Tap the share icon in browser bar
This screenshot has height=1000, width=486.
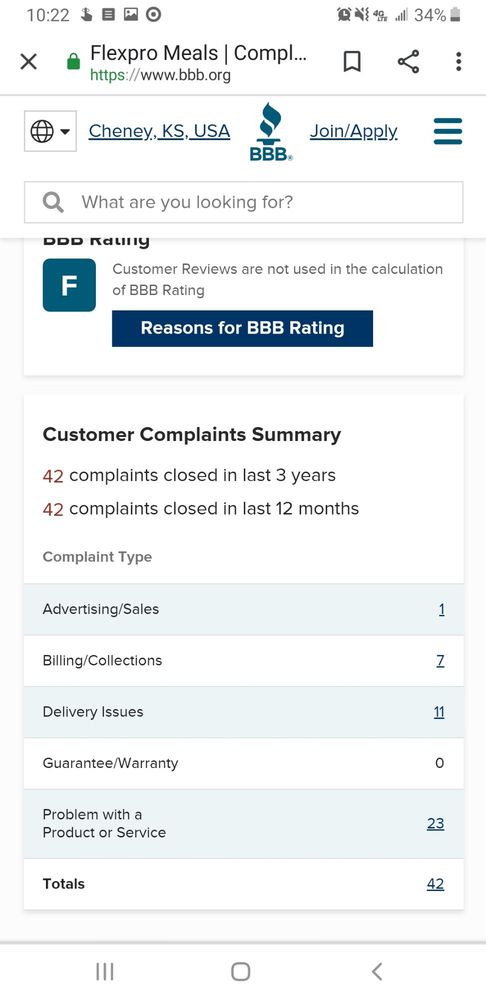tap(408, 62)
